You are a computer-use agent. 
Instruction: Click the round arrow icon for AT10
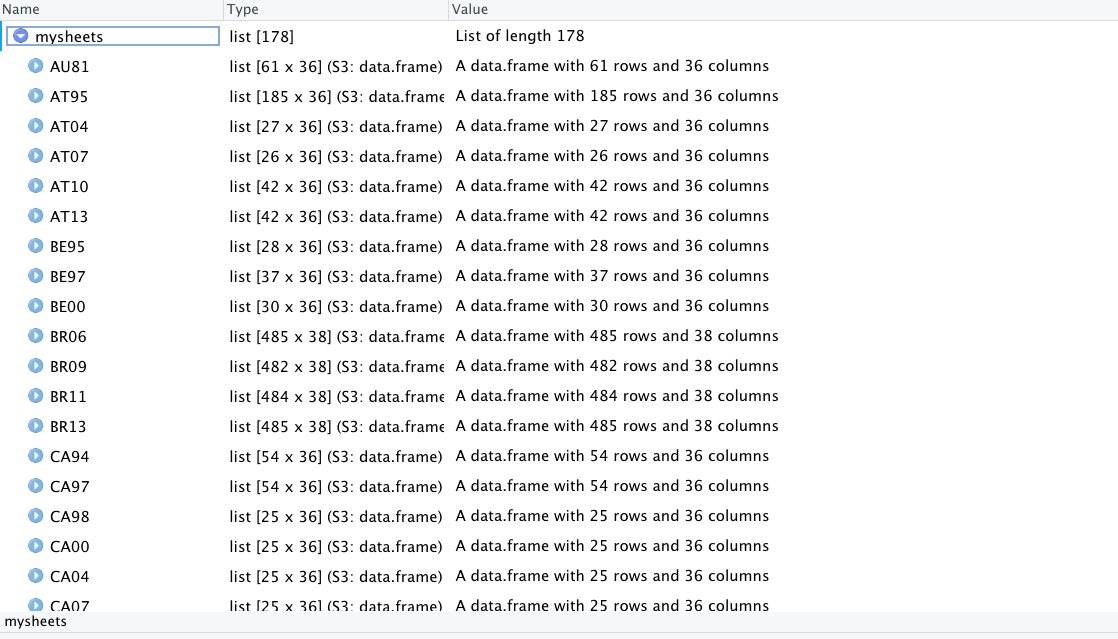coord(36,187)
